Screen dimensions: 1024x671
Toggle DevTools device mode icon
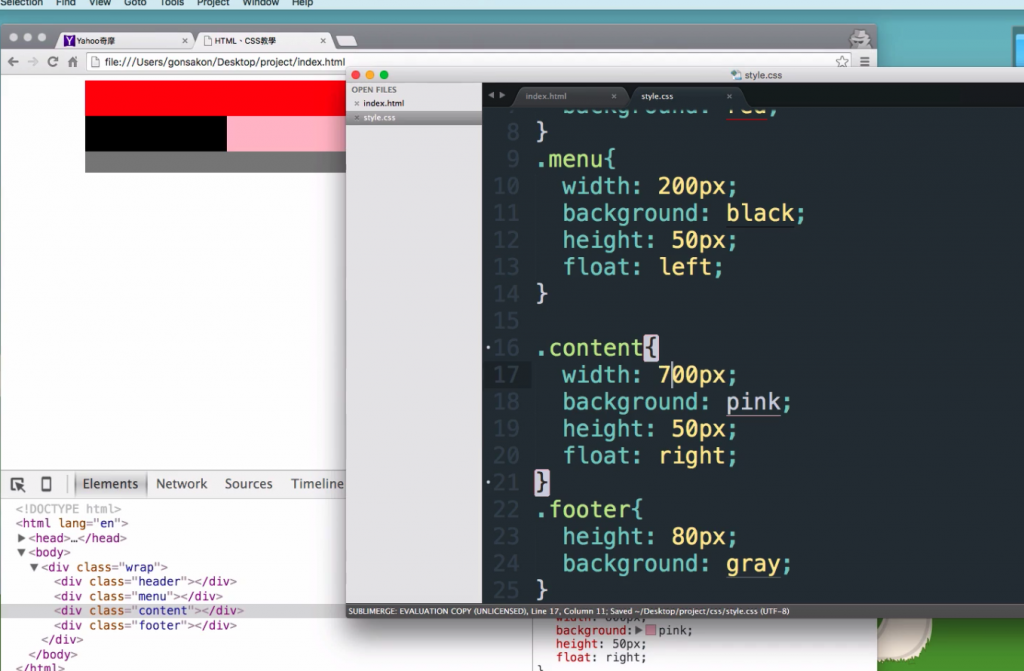click(x=46, y=484)
